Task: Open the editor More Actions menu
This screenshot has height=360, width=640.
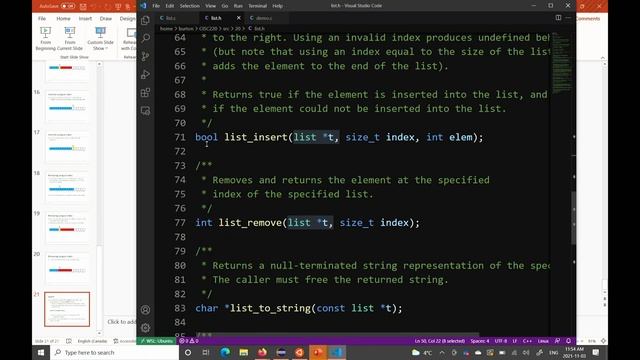Action: point(568,18)
